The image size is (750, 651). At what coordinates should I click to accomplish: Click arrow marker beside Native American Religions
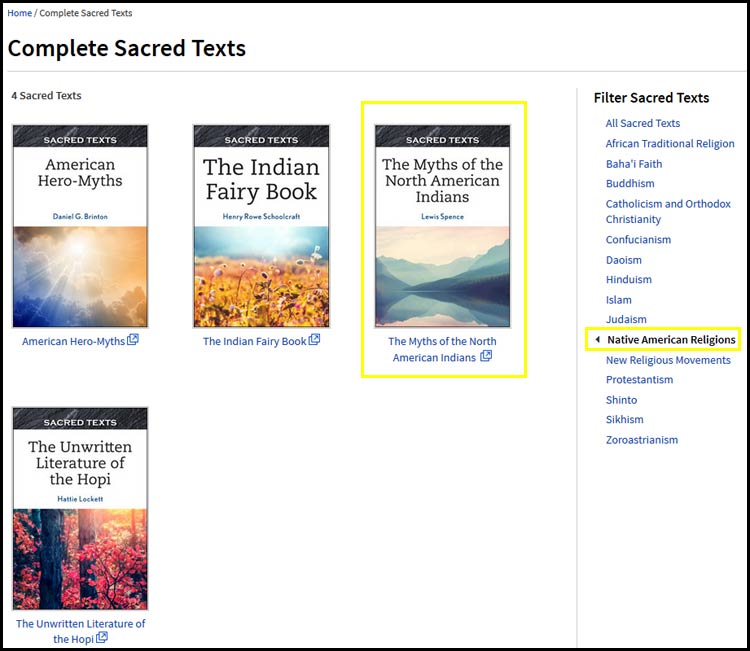[x=597, y=340]
